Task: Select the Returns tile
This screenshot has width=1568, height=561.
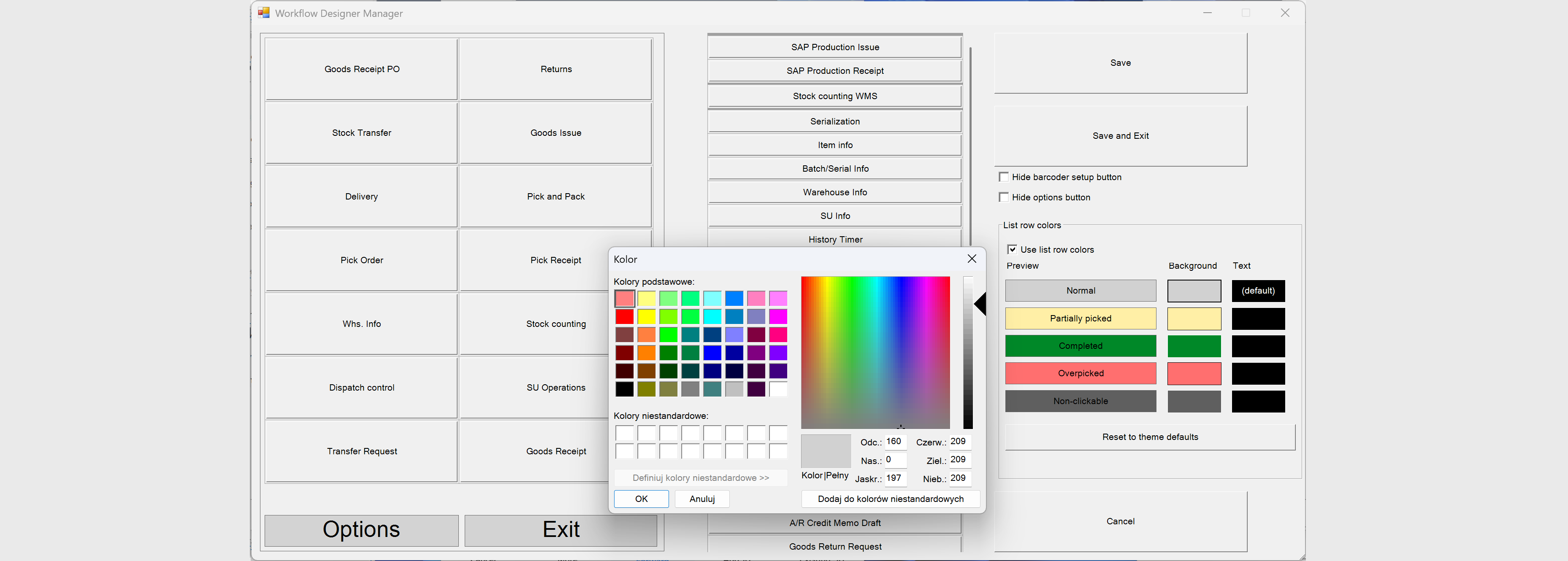Action: tap(556, 69)
